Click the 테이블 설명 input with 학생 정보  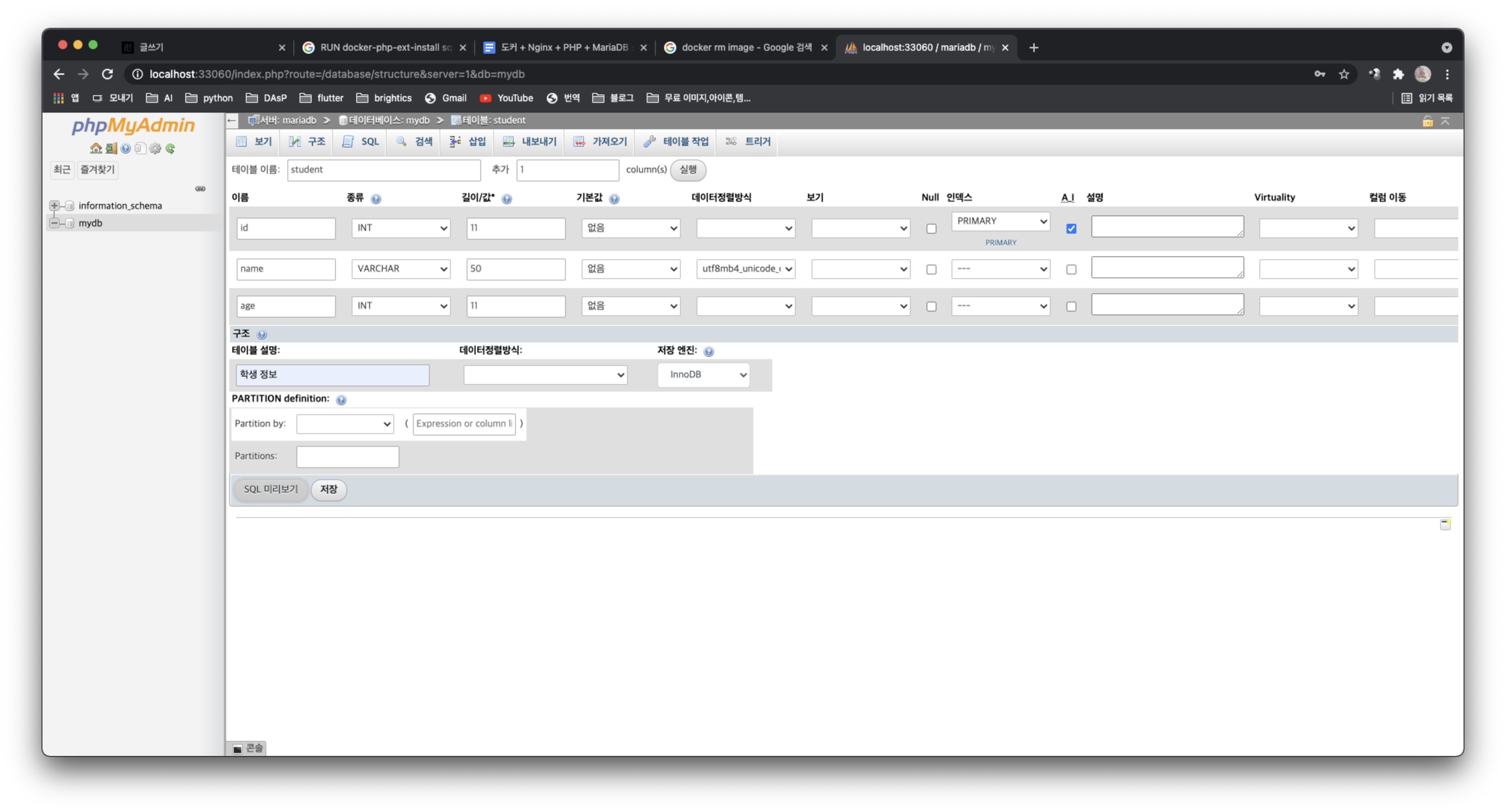332,375
